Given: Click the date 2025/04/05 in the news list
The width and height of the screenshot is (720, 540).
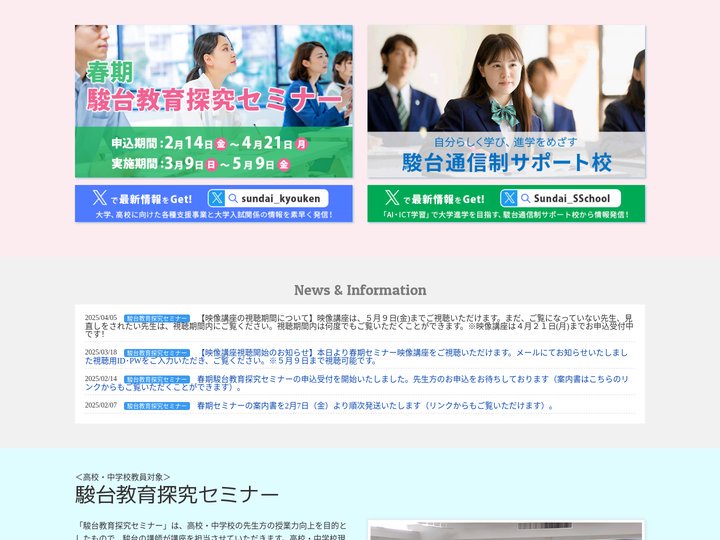Looking at the screenshot, I should pyautogui.click(x=101, y=318).
